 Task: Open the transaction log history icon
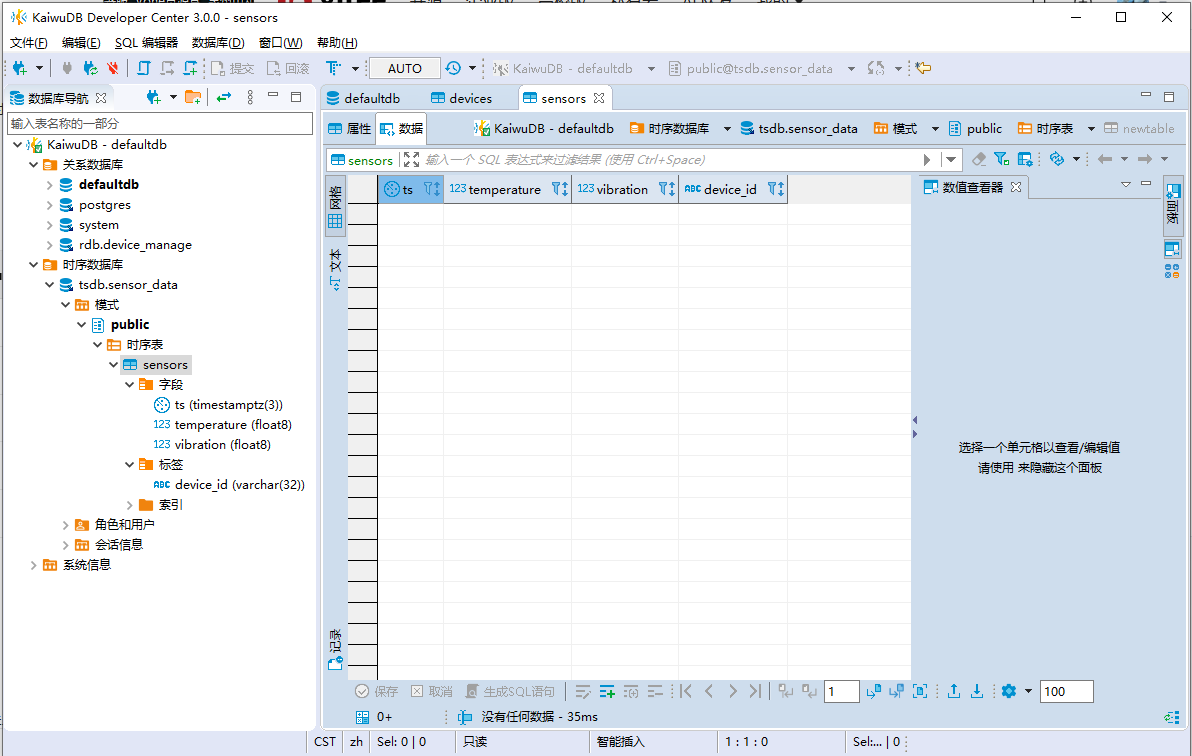453,68
